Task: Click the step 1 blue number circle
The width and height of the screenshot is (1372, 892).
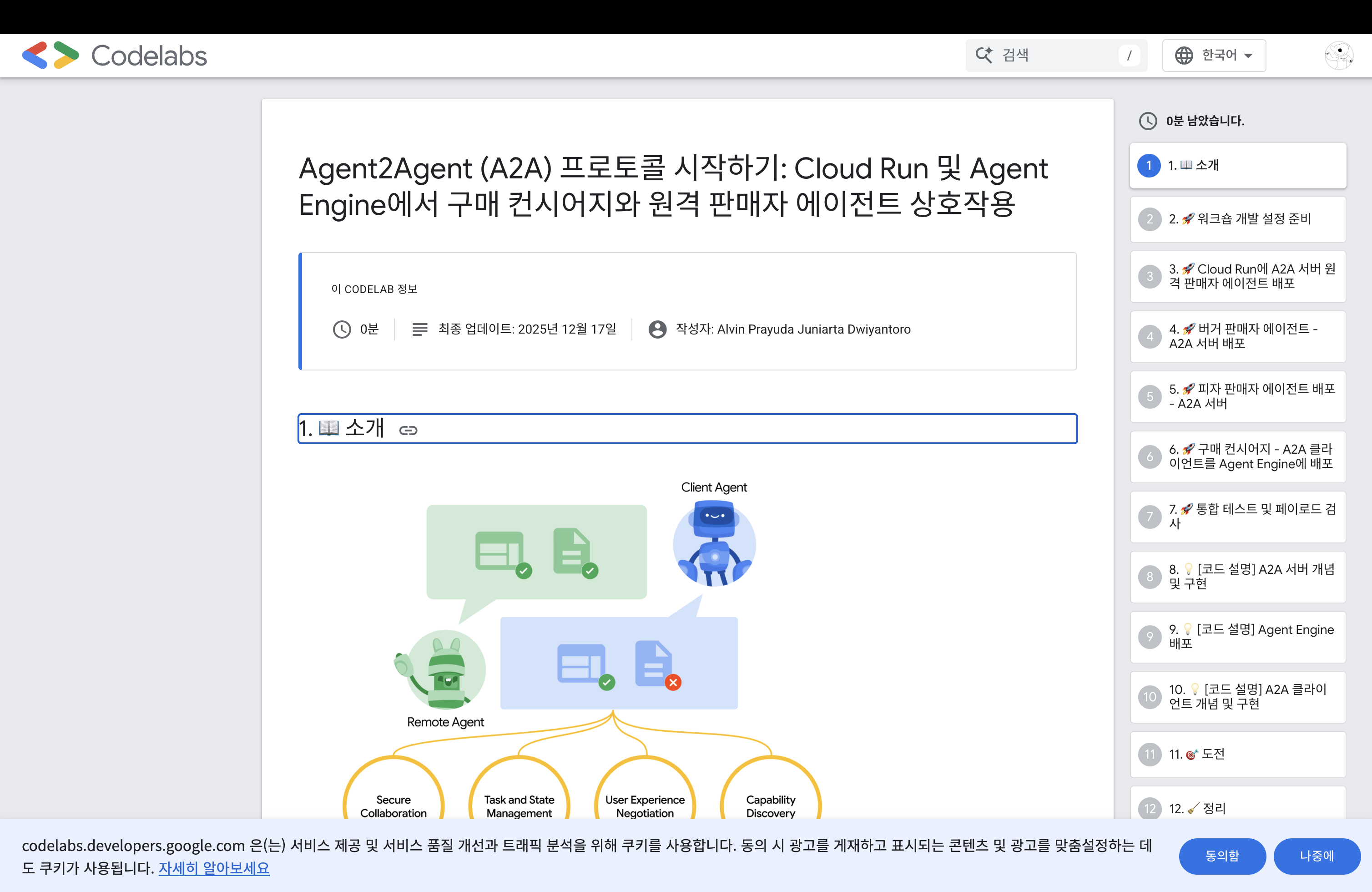Action: [1149, 166]
